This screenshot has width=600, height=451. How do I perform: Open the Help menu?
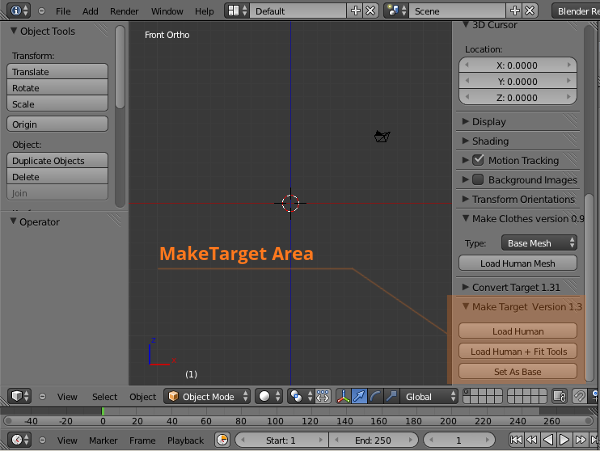click(x=204, y=11)
